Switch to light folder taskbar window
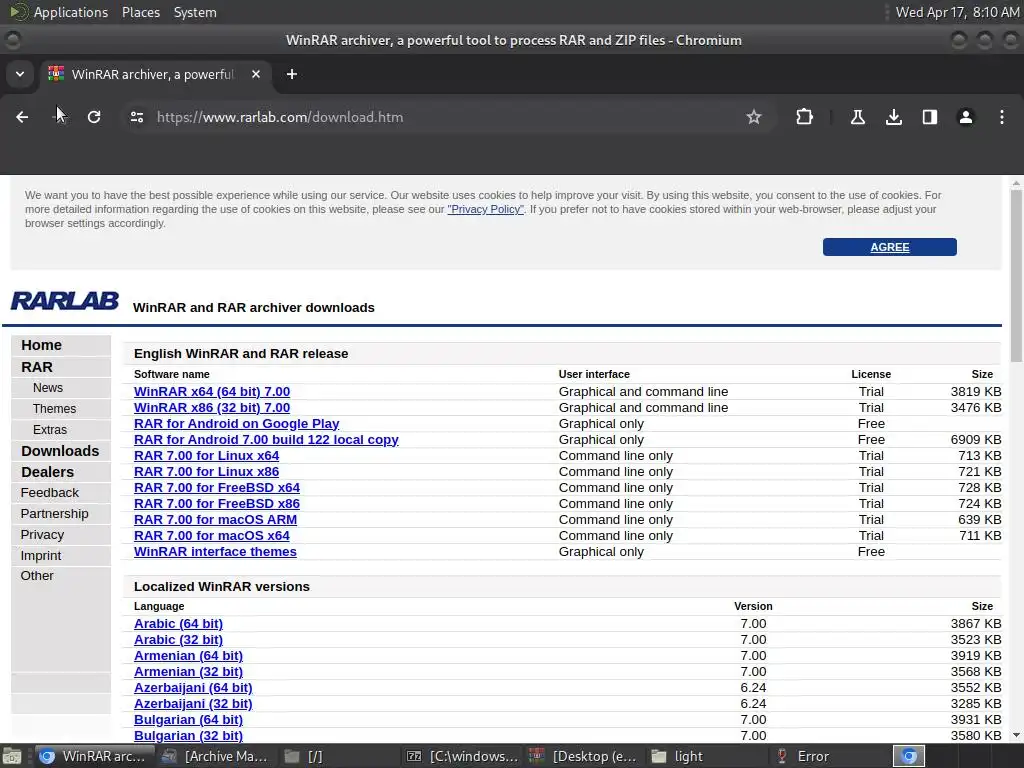The width and height of the screenshot is (1024, 768). click(705, 756)
